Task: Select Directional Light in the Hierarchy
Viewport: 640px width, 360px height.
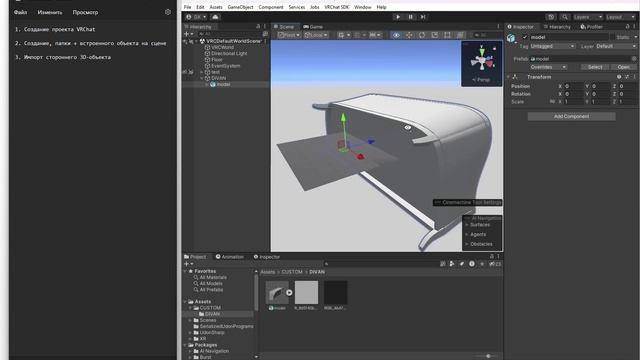Action: [229, 53]
